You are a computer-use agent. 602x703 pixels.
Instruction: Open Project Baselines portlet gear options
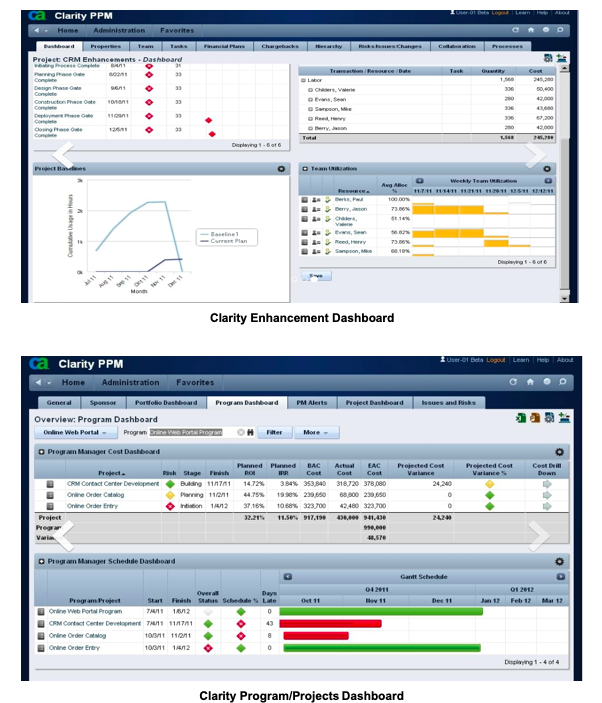point(281,169)
